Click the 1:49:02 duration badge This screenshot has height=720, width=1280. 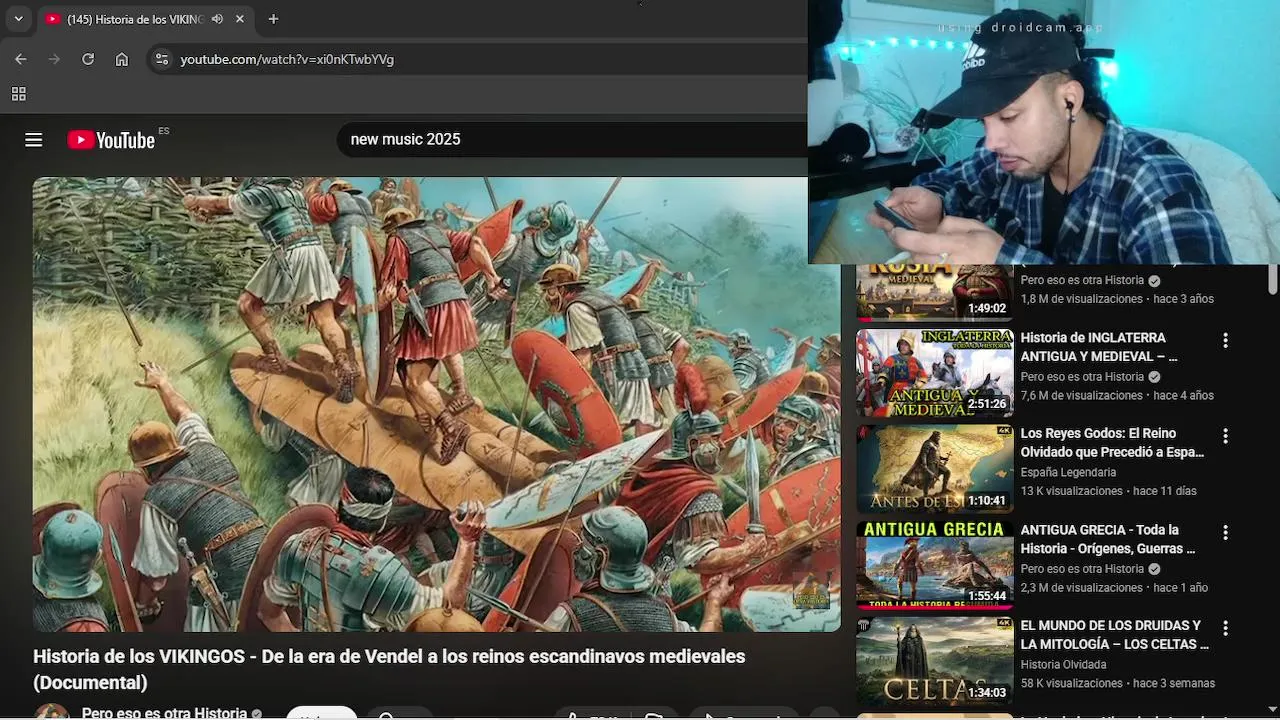tap(987, 308)
